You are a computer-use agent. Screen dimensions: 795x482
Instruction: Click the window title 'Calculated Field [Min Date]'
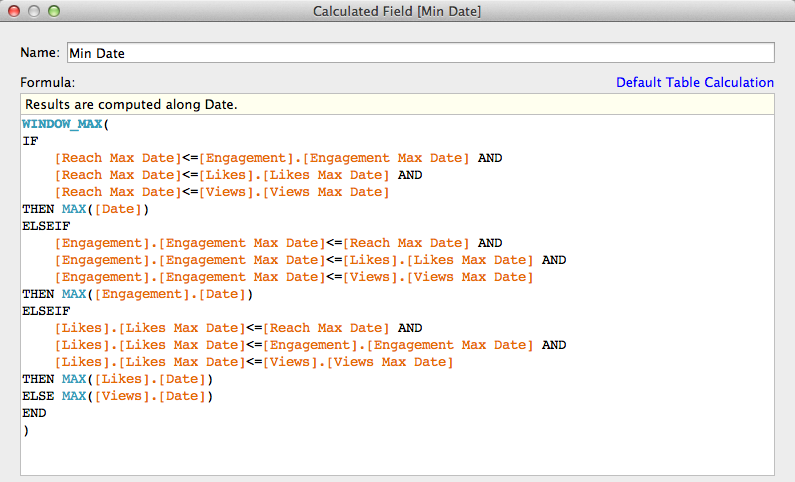(397, 11)
